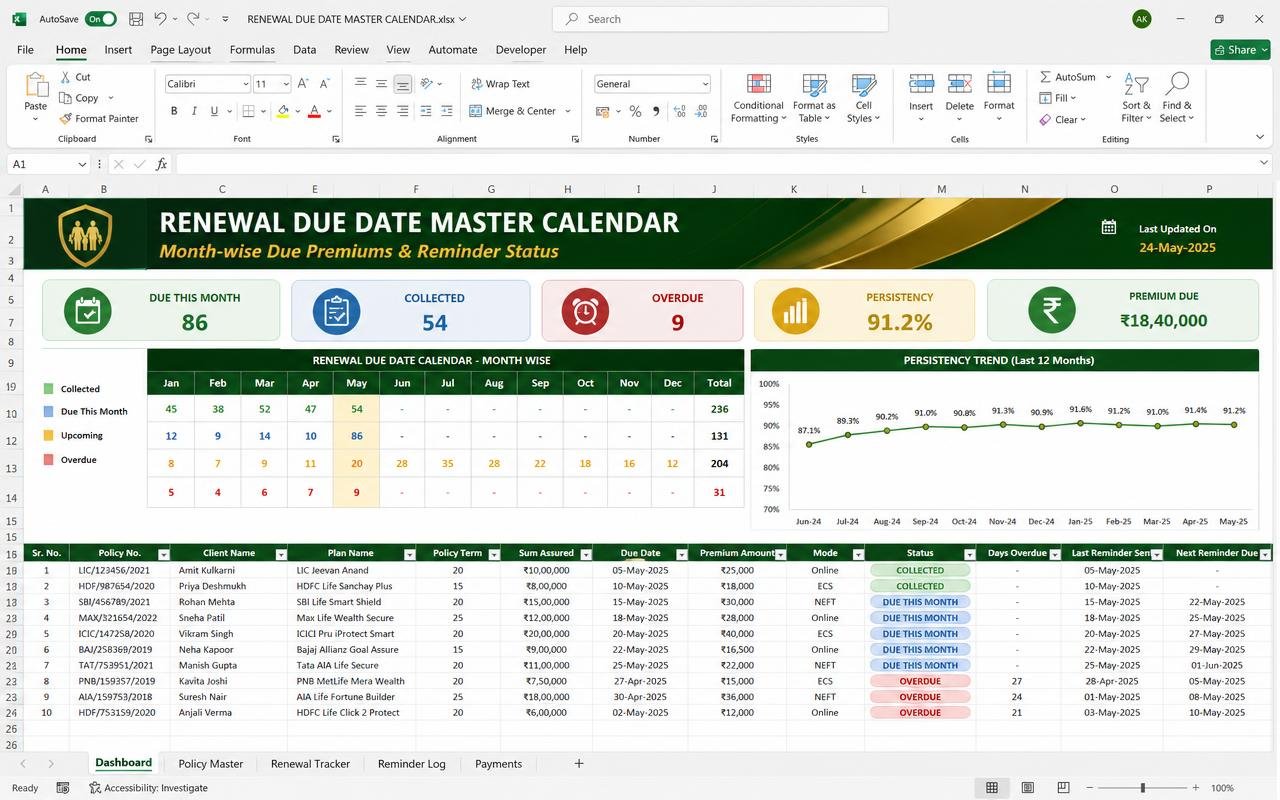Toggle AutoSave switch
This screenshot has width=1280, height=800.
(x=100, y=19)
